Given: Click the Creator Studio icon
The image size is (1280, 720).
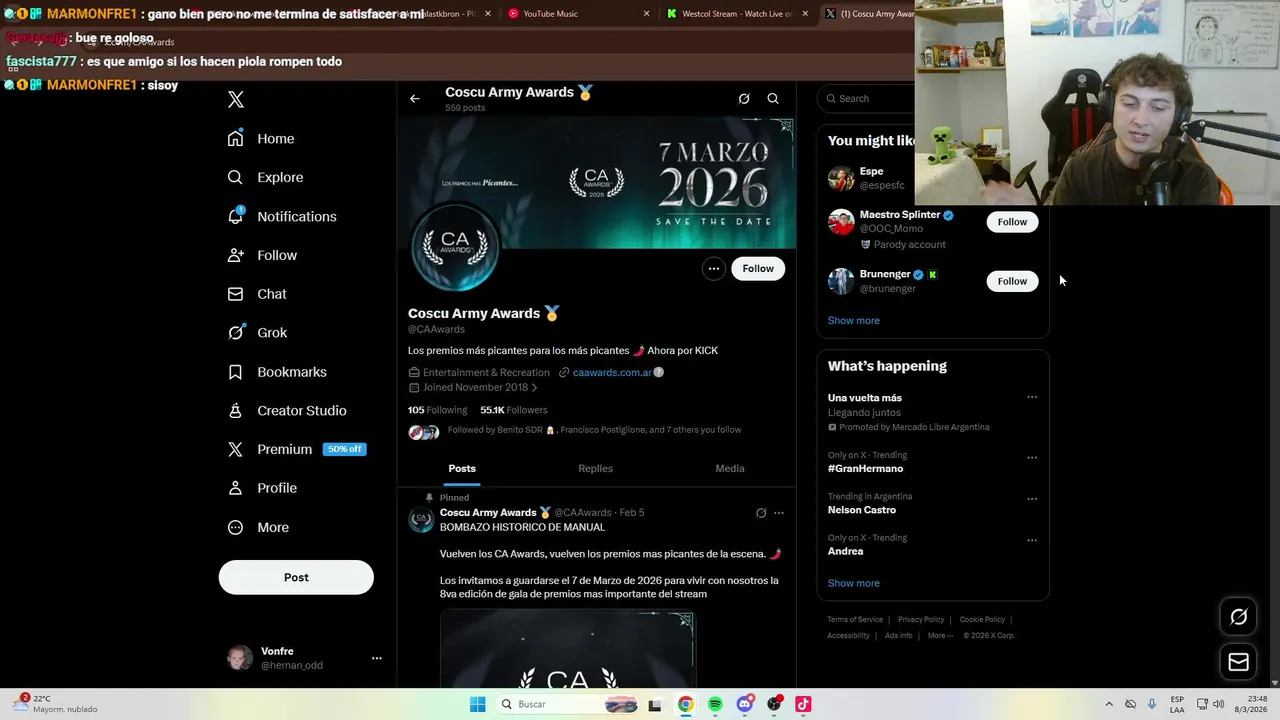Looking at the screenshot, I should [x=235, y=411].
